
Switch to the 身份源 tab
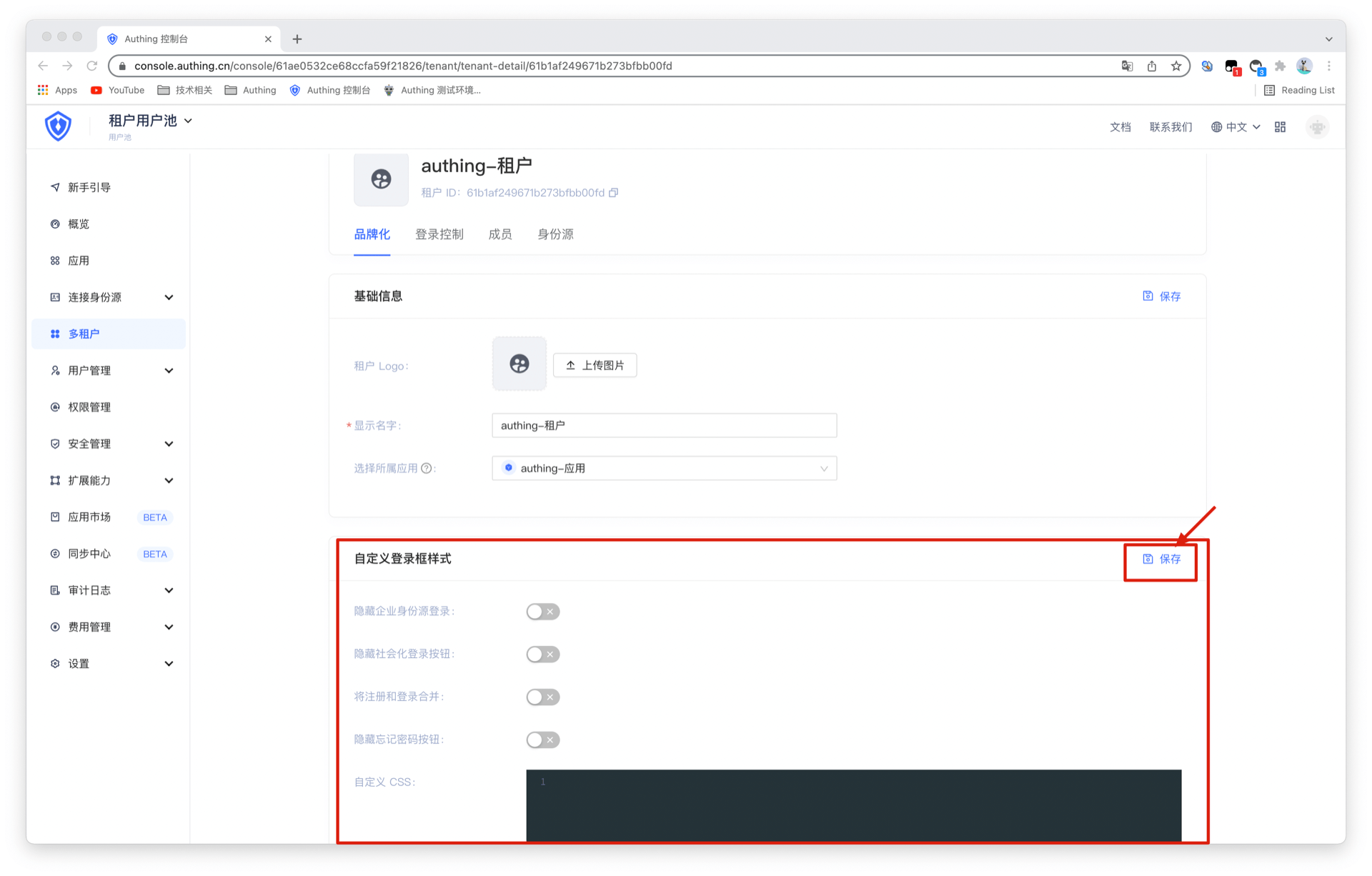(x=555, y=234)
